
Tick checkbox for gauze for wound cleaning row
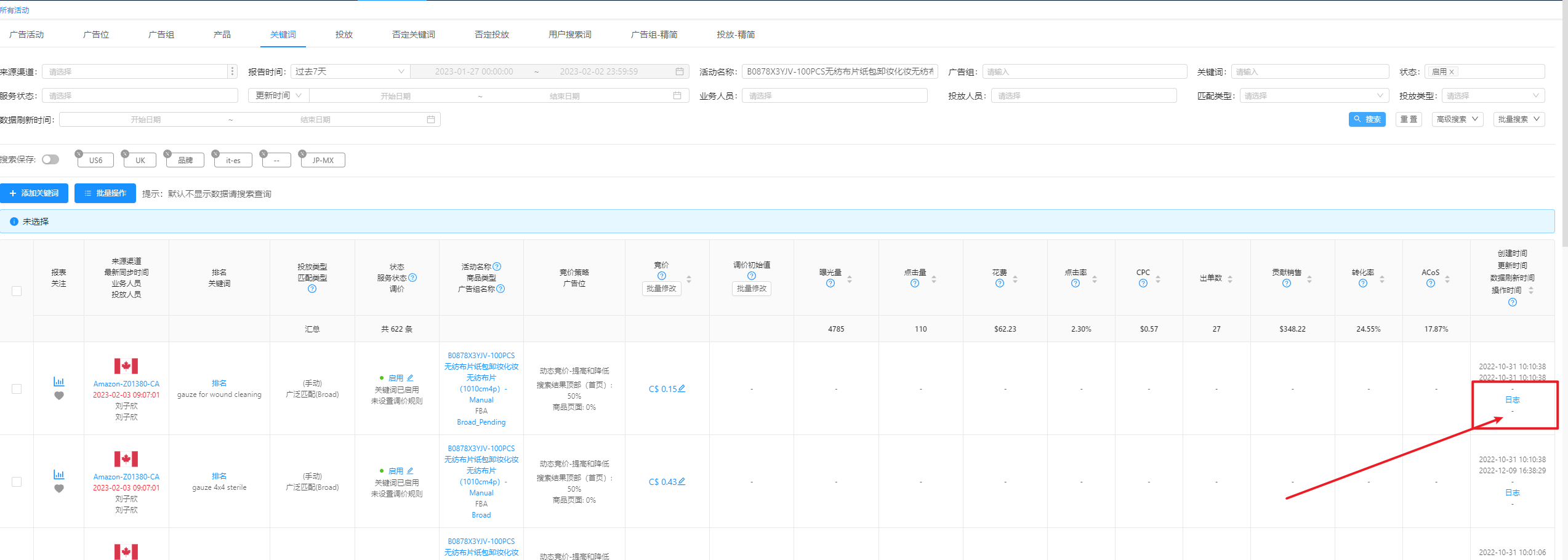tap(17, 389)
